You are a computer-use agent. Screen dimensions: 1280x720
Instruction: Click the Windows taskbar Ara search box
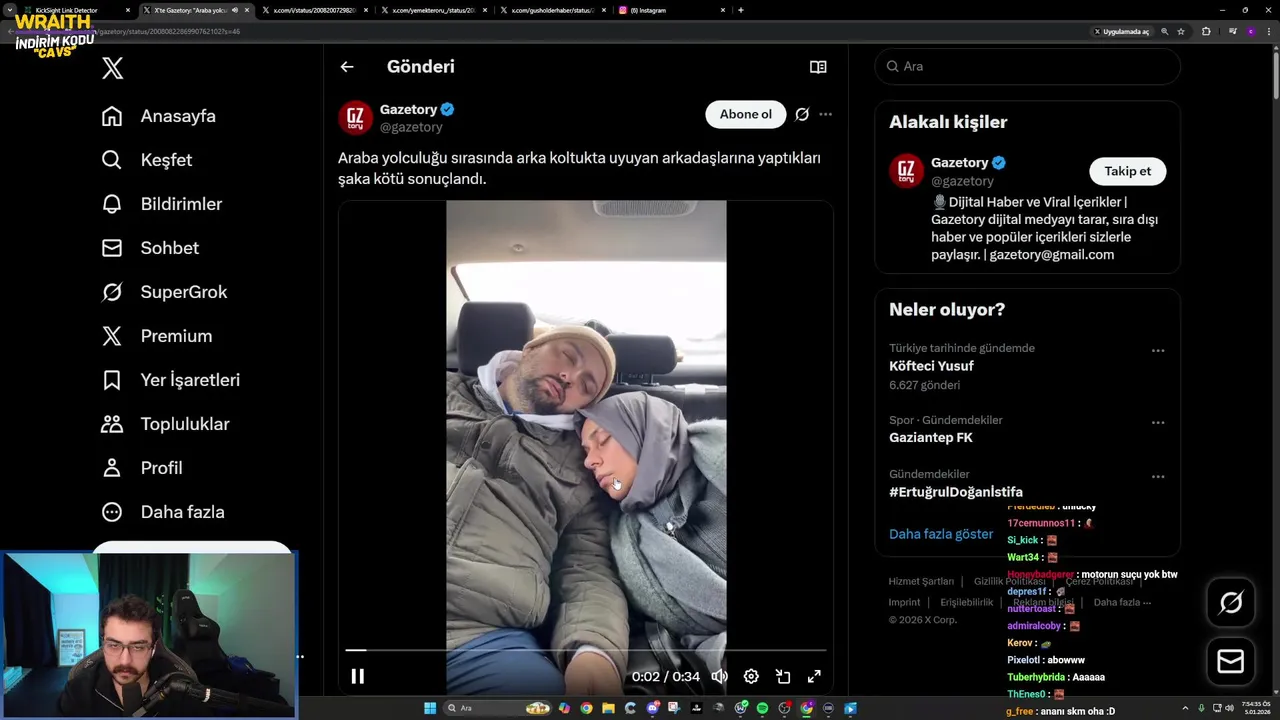[497, 708]
